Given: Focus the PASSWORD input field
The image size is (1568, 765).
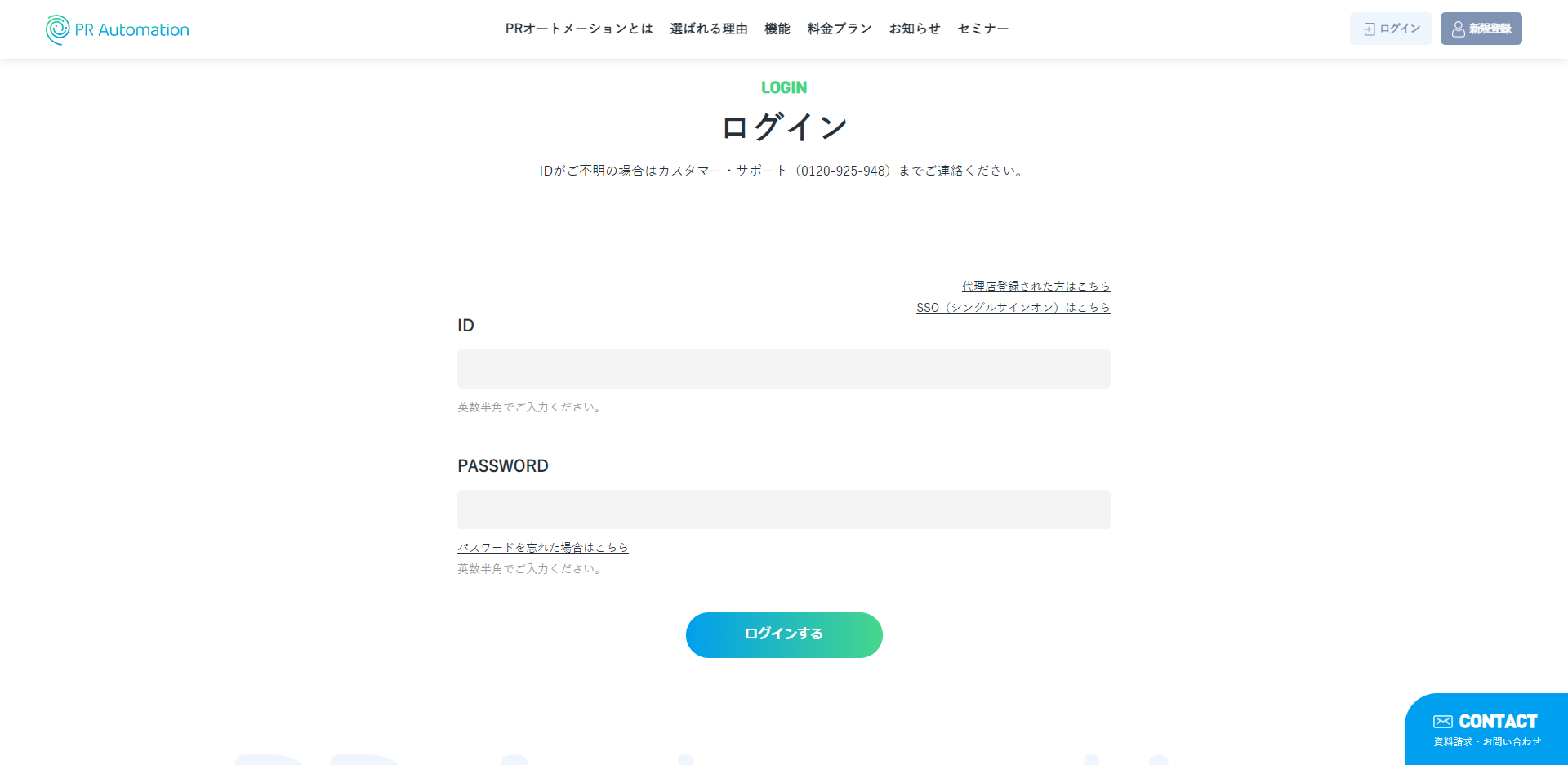Looking at the screenshot, I should (784, 509).
